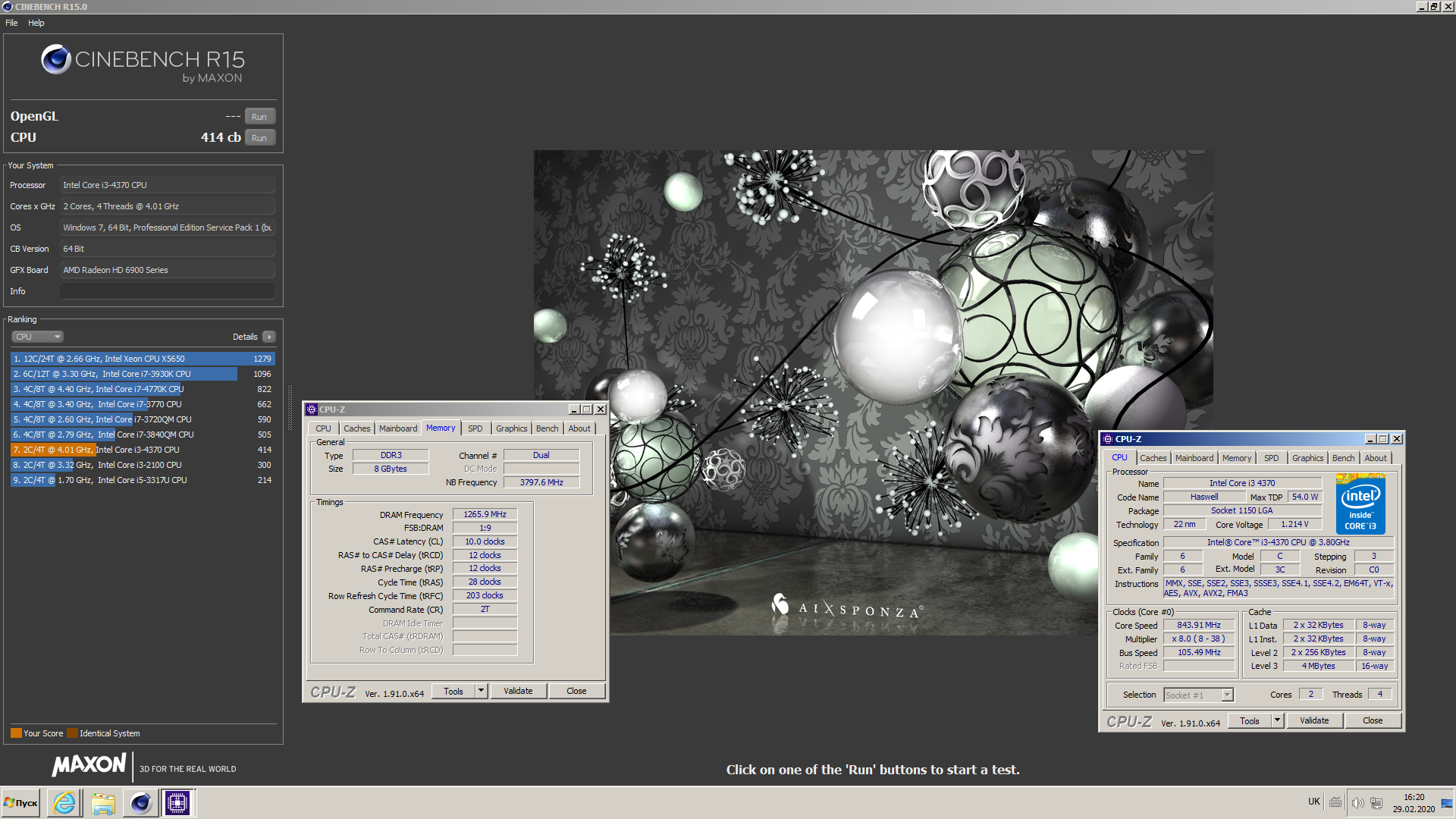This screenshot has width=1456, height=819.
Task: Open the File menu
Action: pos(11,23)
